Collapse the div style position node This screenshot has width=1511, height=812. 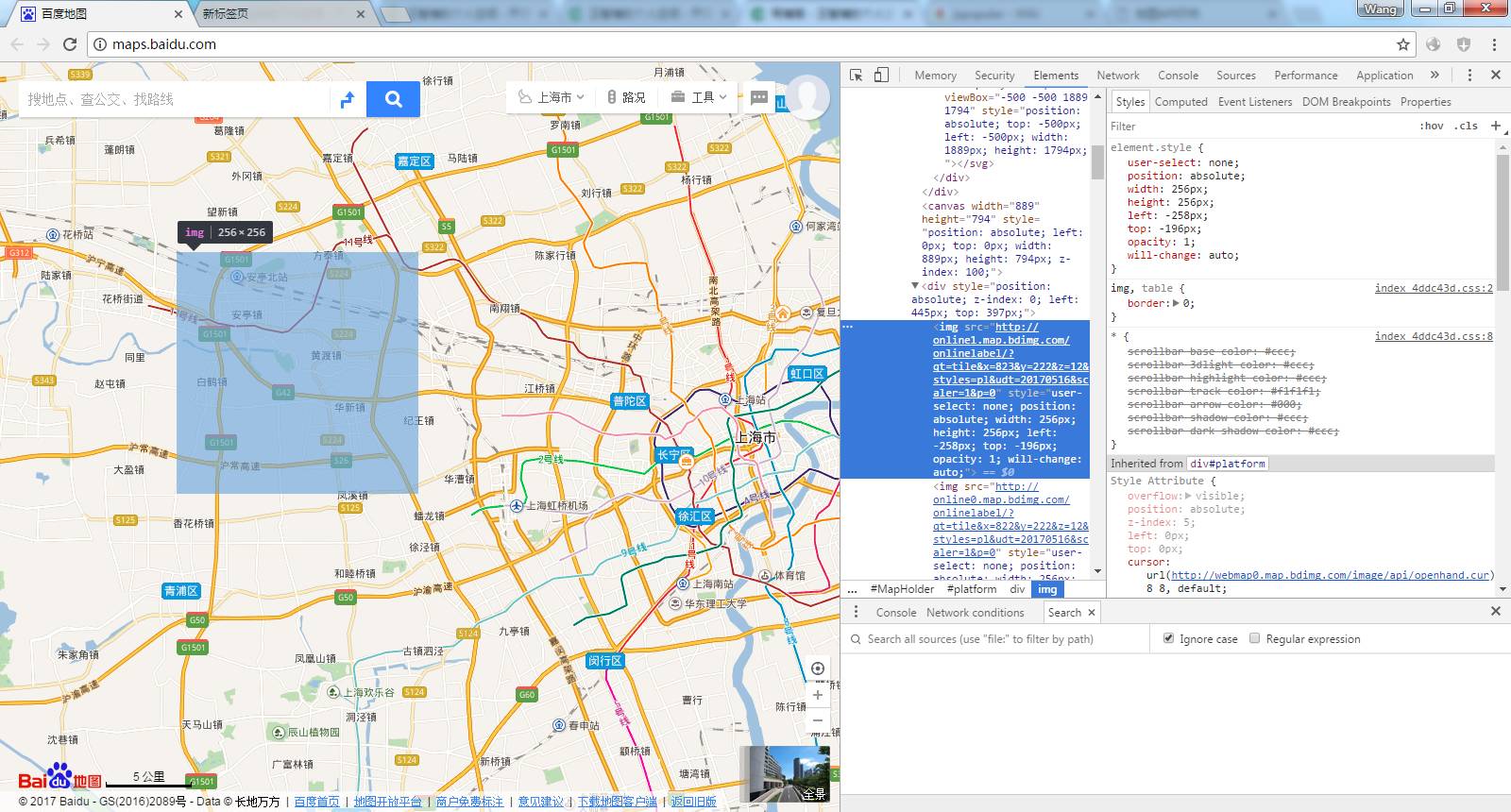(x=915, y=286)
